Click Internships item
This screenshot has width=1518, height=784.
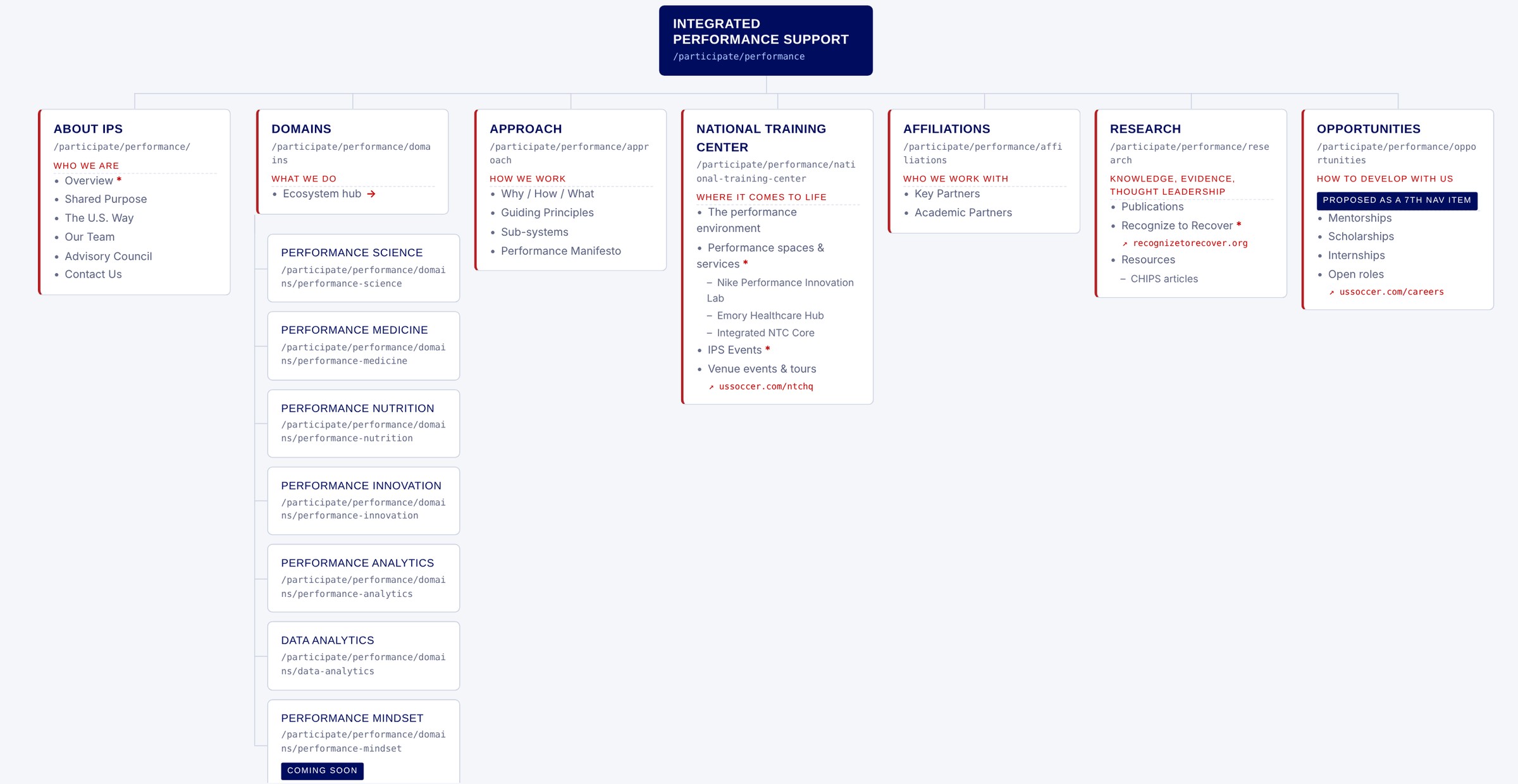pyautogui.click(x=1356, y=255)
